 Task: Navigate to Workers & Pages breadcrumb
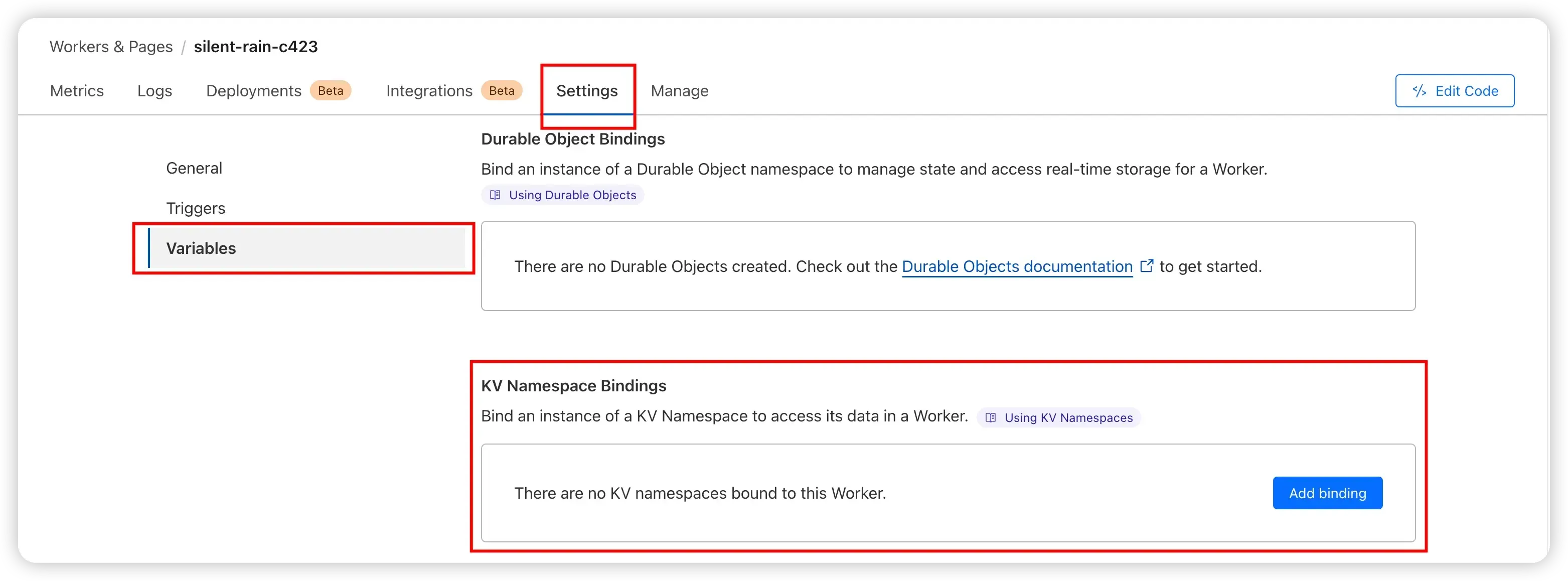pos(111,46)
